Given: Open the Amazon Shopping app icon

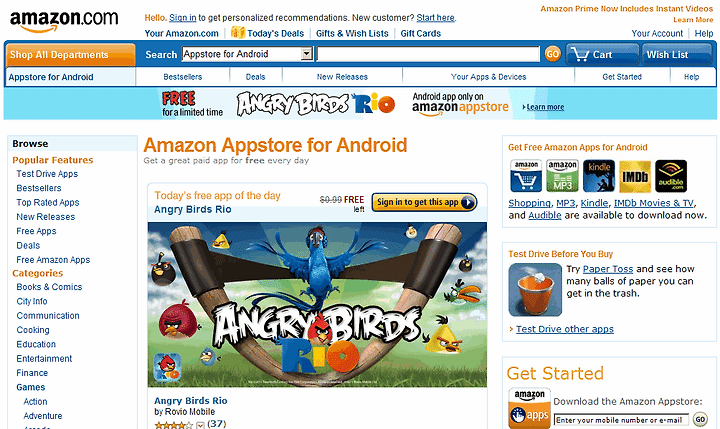Looking at the screenshot, I should point(526,176).
